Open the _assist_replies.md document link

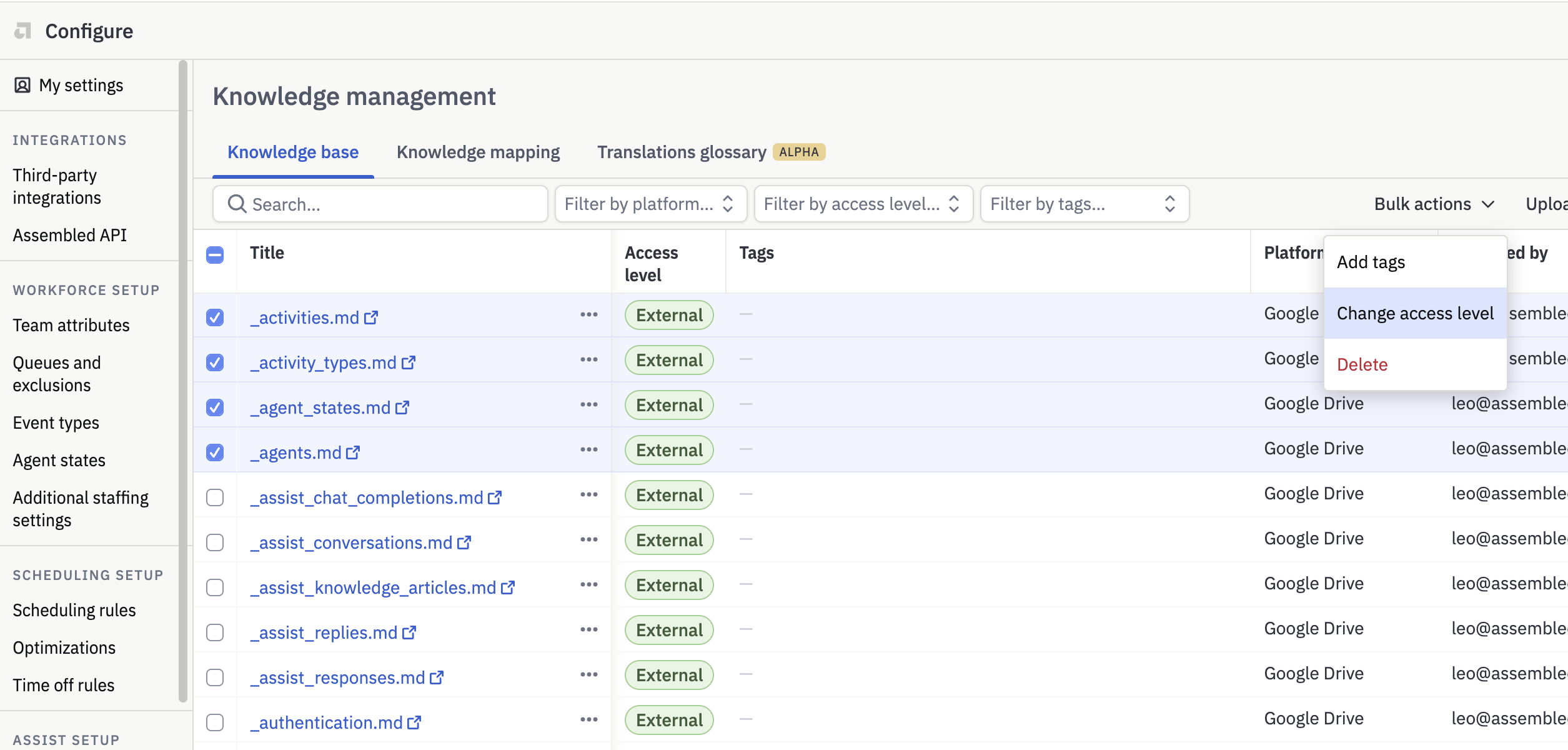pos(324,632)
